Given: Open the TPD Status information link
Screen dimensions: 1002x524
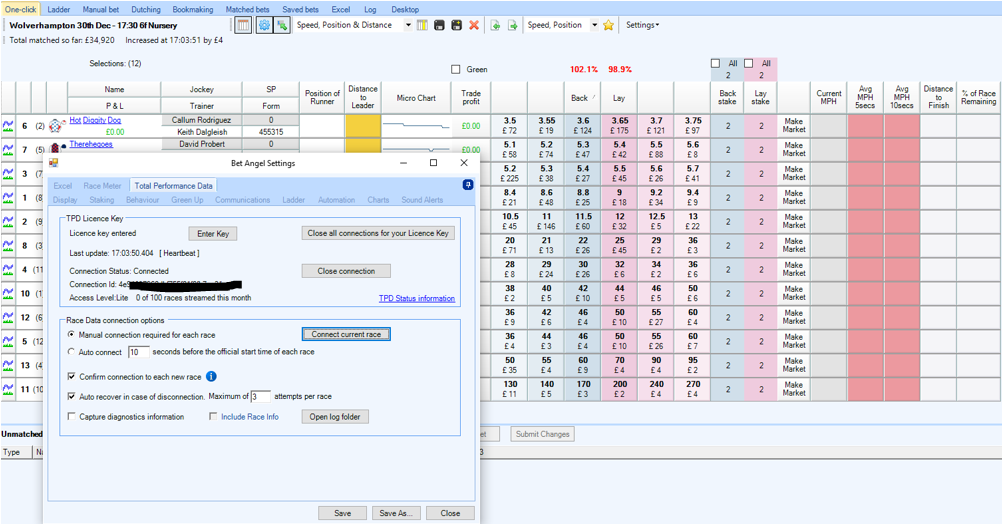Looking at the screenshot, I should point(416,299).
